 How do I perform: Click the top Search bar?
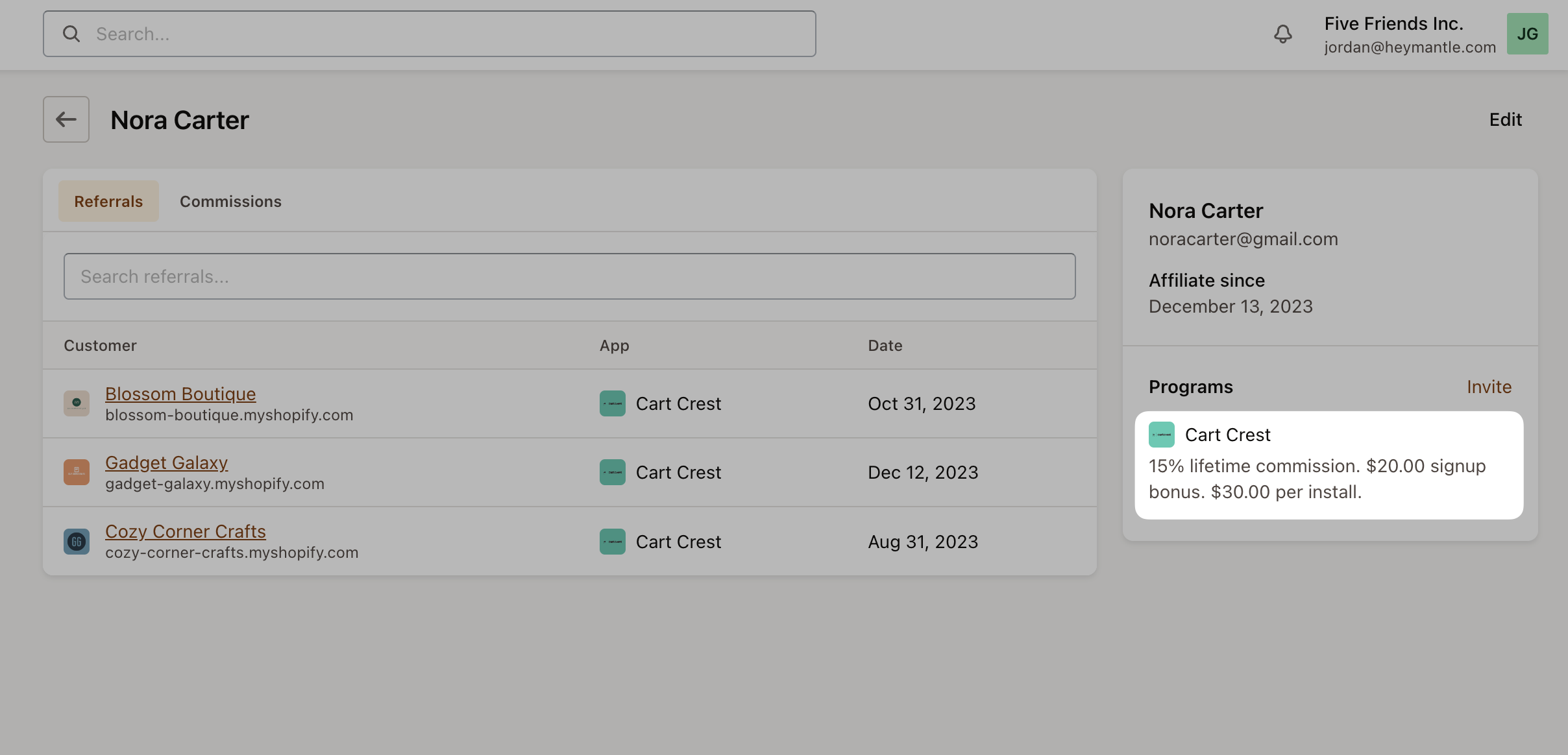pos(428,33)
